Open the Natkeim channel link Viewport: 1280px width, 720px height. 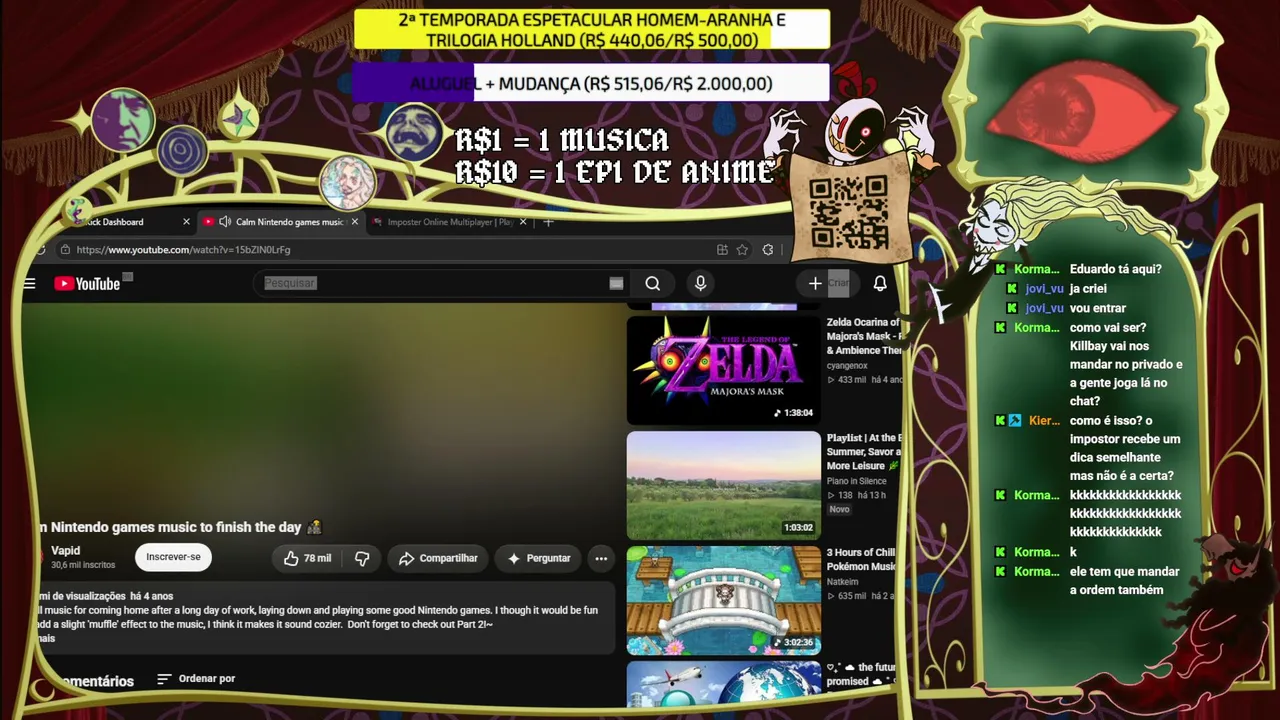pyautogui.click(x=843, y=581)
